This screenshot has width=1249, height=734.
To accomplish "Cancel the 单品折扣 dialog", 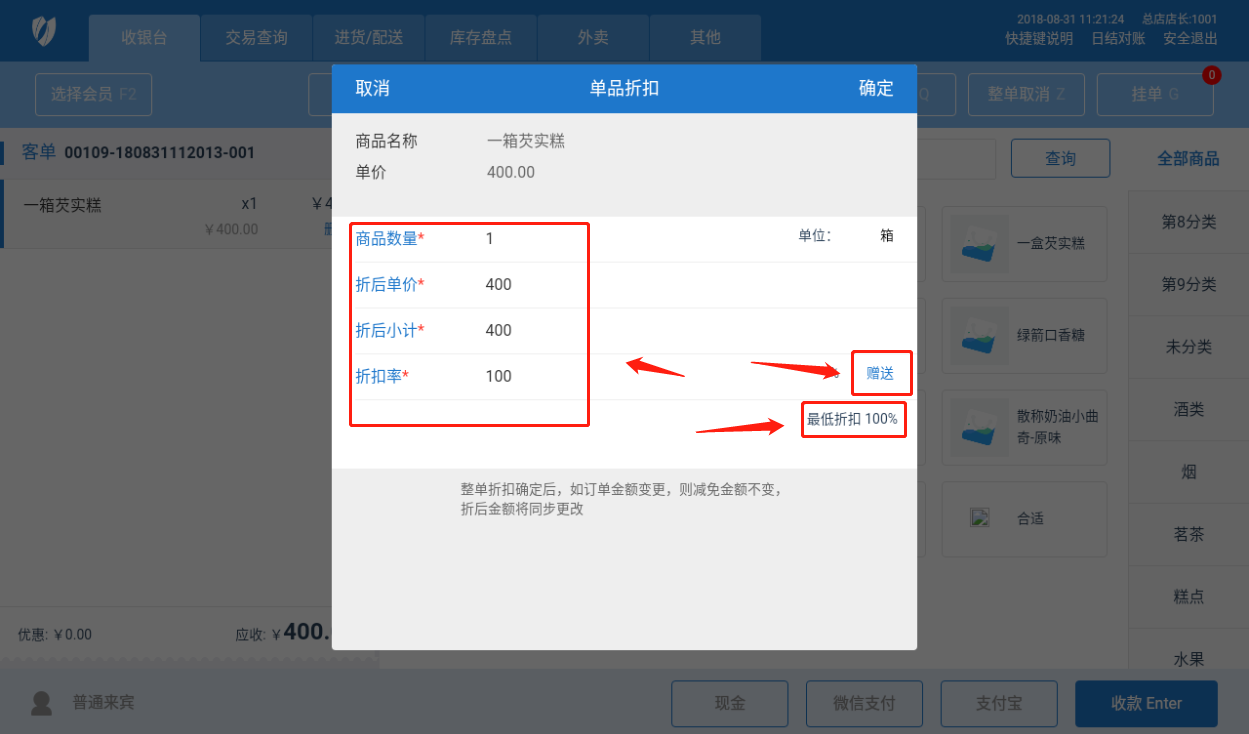I will [x=372, y=88].
